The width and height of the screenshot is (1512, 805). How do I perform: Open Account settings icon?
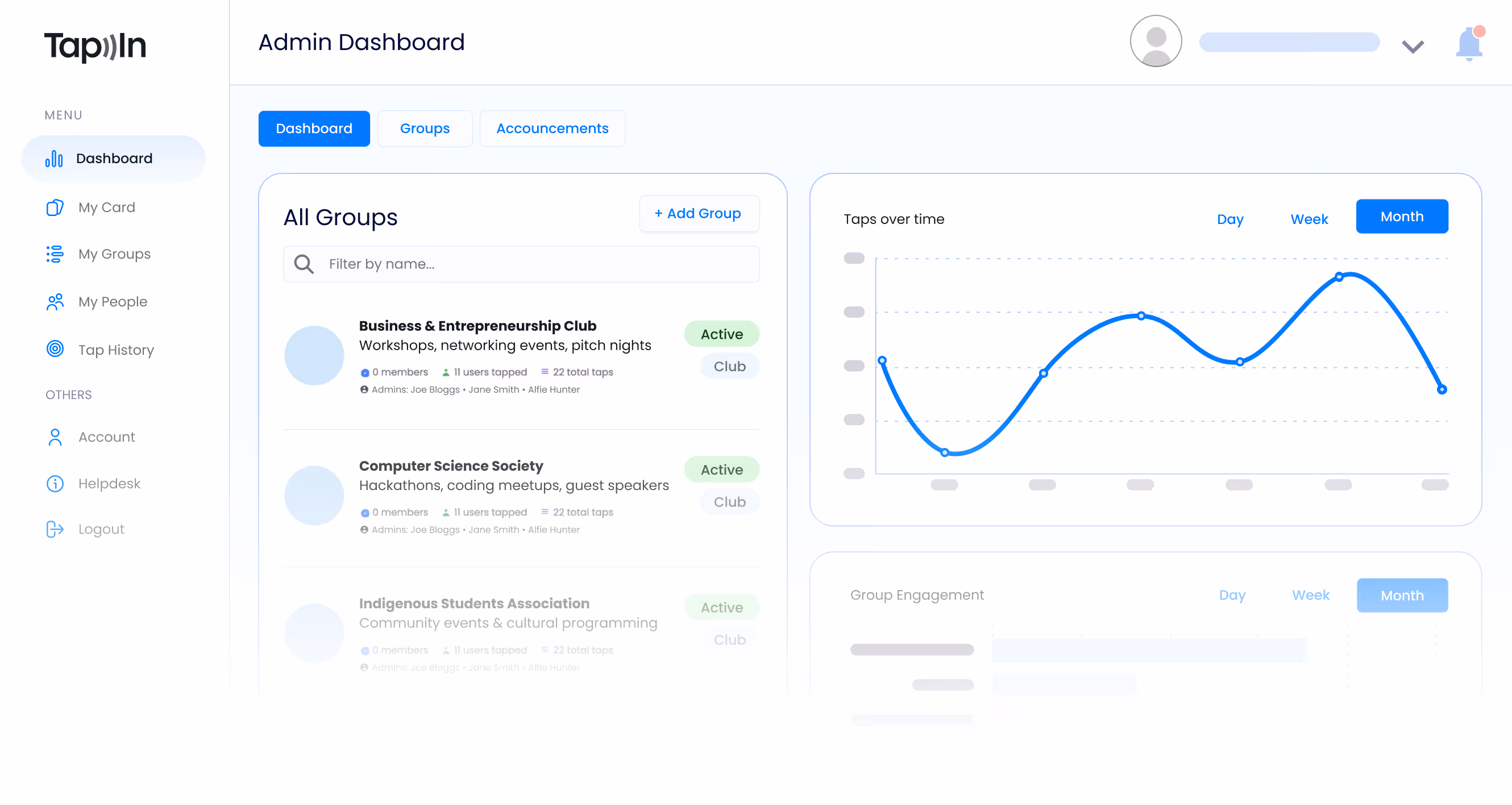pos(54,436)
